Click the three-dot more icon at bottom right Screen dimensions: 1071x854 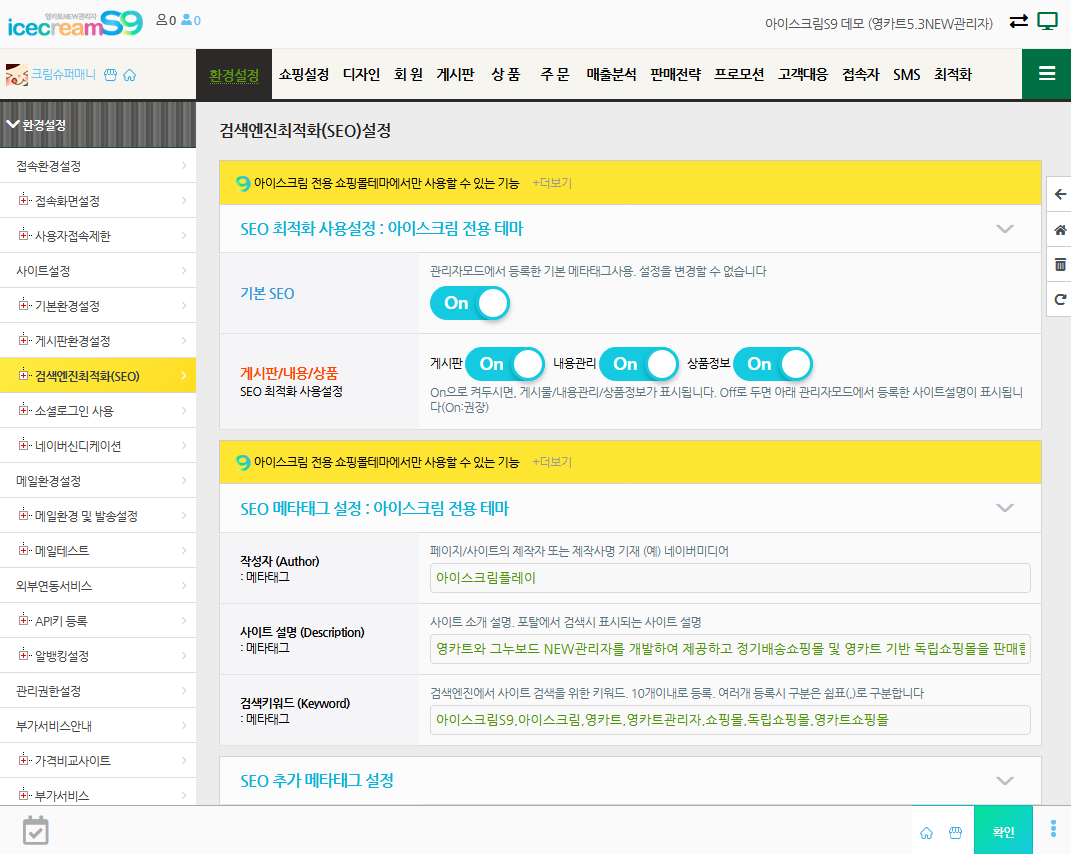[x=1053, y=829]
